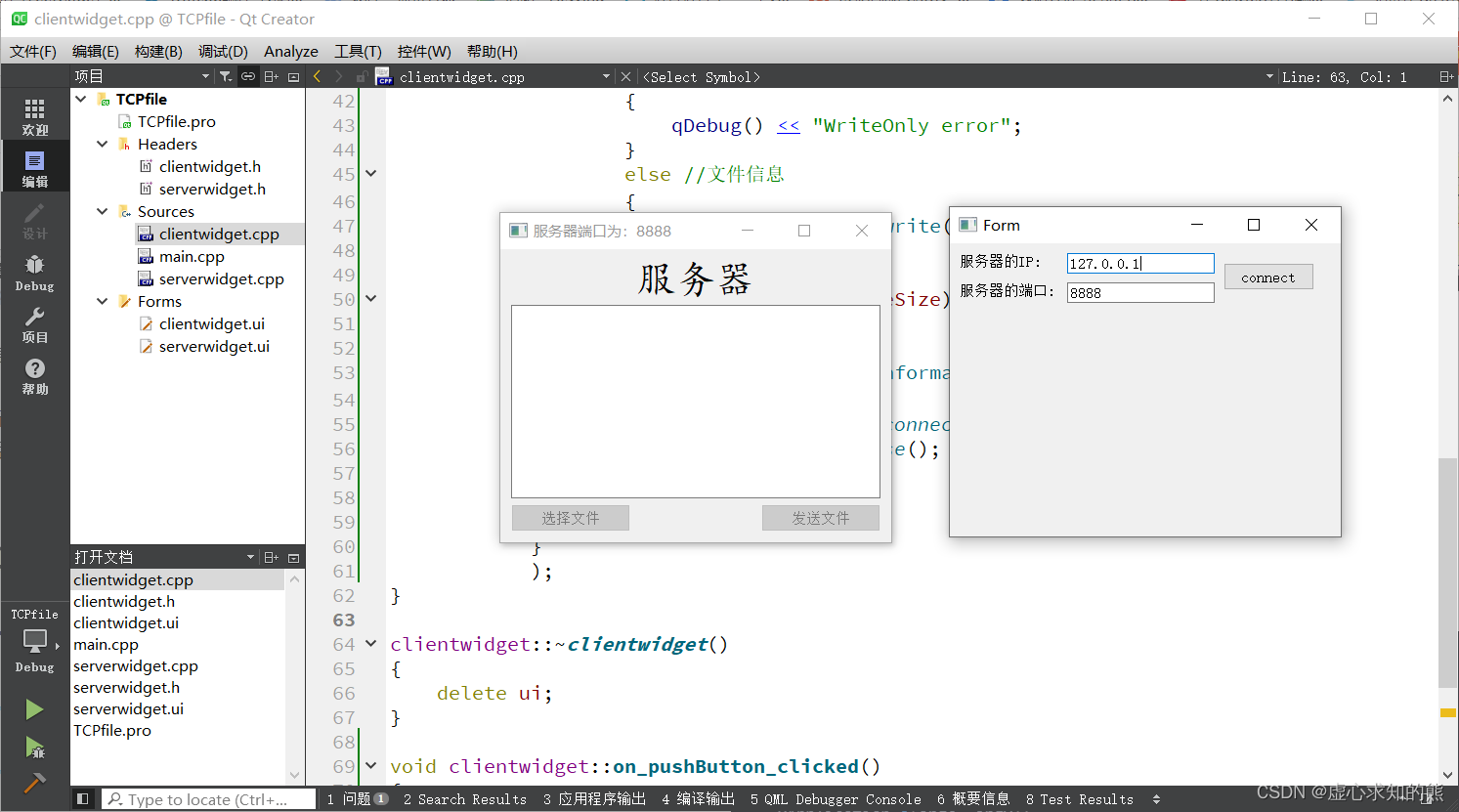Image resolution: width=1459 pixels, height=812 pixels.
Task: Build the project with hammer icon
Action: (x=34, y=783)
